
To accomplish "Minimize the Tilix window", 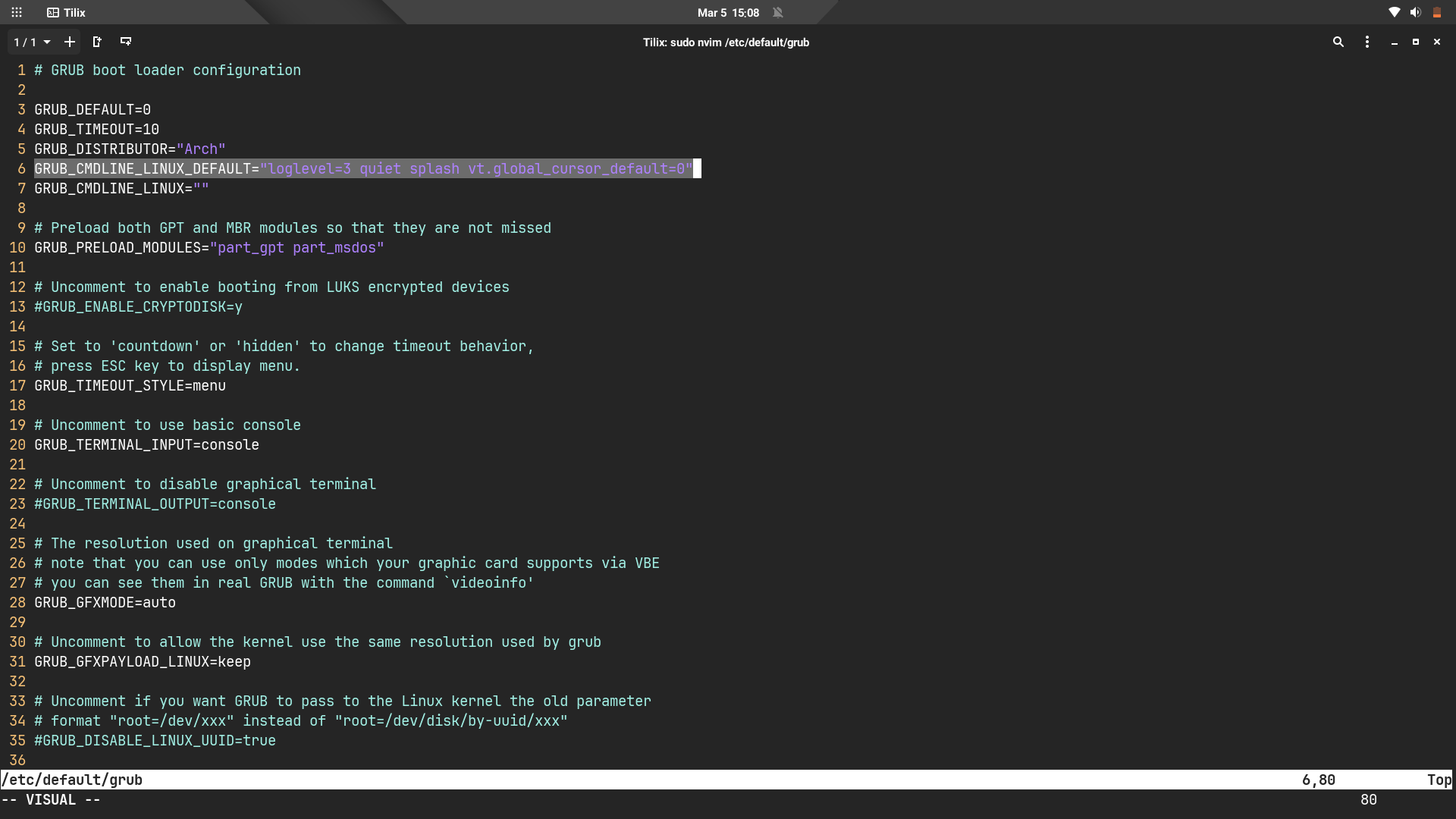I will pyautogui.click(x=1395, y=42).
